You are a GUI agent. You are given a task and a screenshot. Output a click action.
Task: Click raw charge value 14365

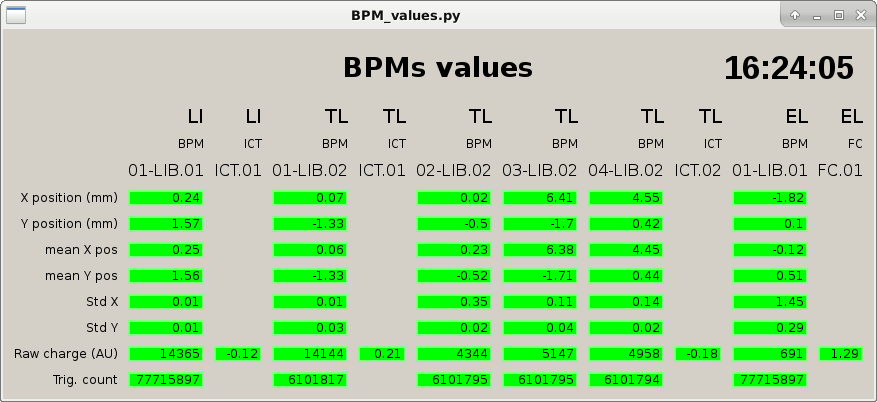point(167,354)
